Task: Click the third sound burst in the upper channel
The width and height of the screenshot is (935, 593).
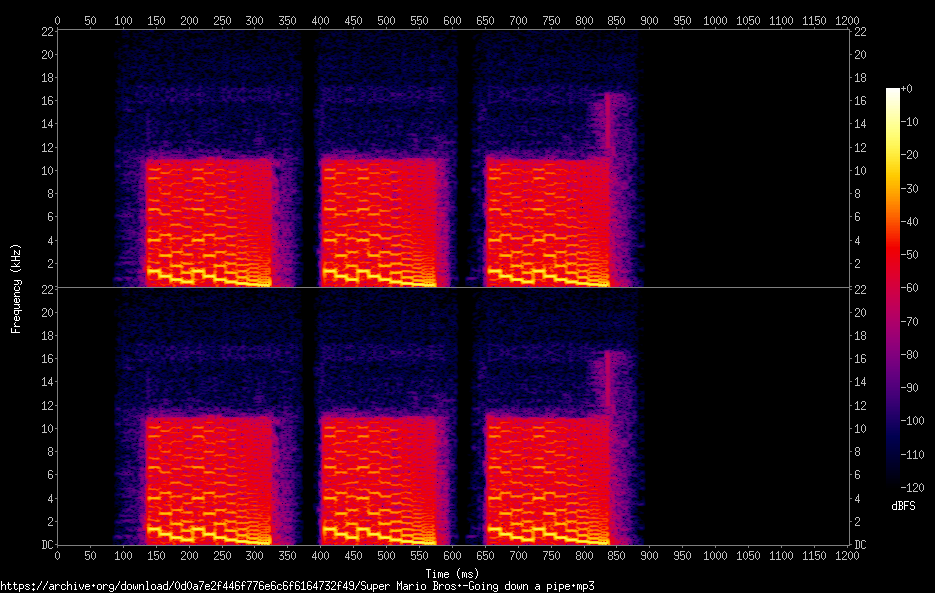Action: [x=547, y=220]
